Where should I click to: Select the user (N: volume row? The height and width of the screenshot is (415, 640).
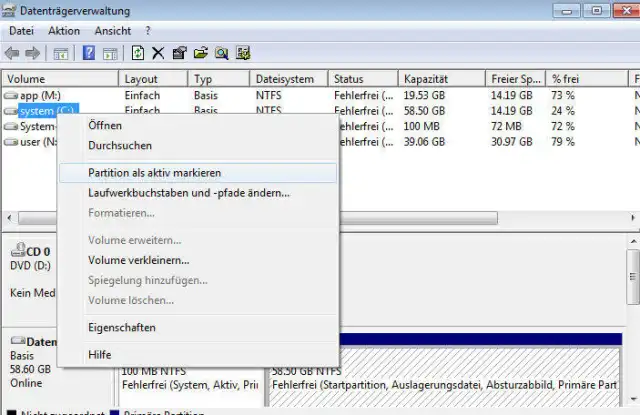pos(38,142)
